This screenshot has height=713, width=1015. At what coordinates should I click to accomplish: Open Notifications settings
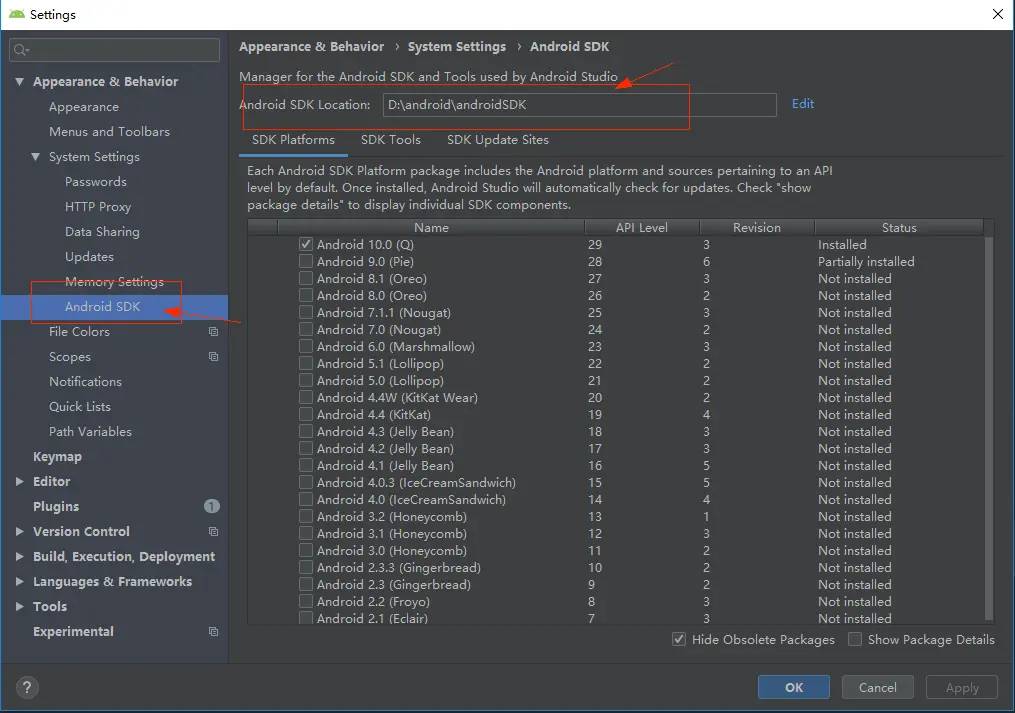tap(85, 381)
